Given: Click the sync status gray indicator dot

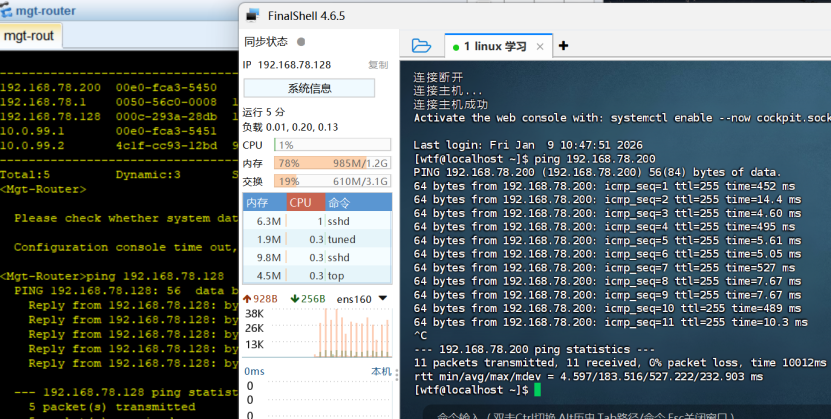Looking at the screenshot, I should click(x=301, y=42).
